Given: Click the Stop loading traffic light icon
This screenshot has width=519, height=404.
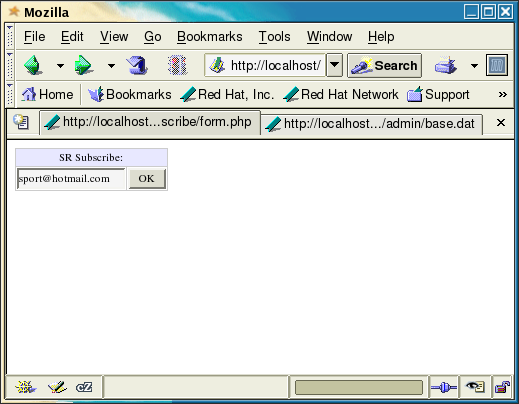Looking at the screenshot, I should 178,65.
